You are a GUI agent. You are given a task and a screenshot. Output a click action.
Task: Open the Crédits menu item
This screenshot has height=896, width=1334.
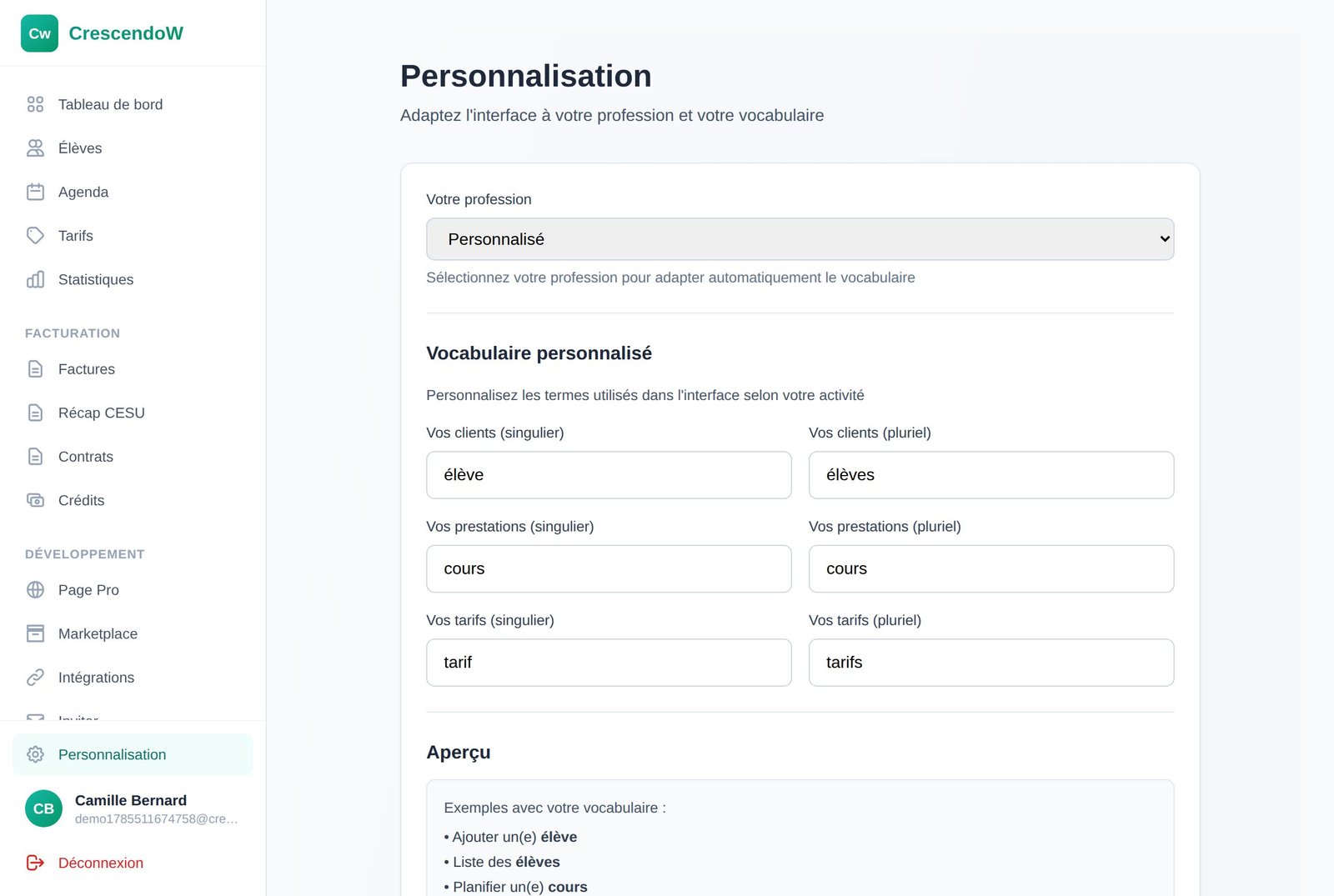point(133,500)
